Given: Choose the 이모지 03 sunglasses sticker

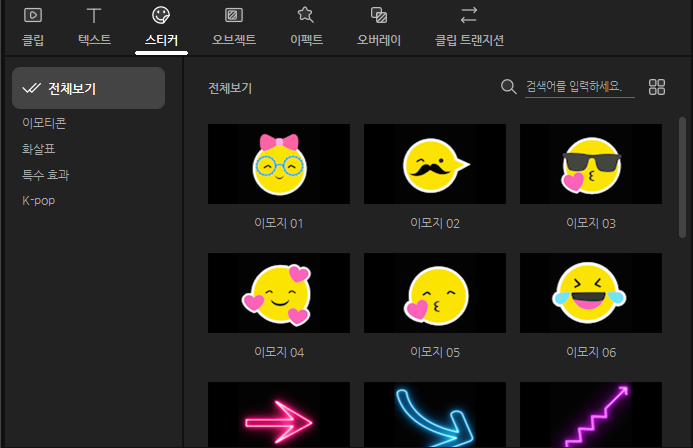Looking at the screenshot, I should point(591,165).
